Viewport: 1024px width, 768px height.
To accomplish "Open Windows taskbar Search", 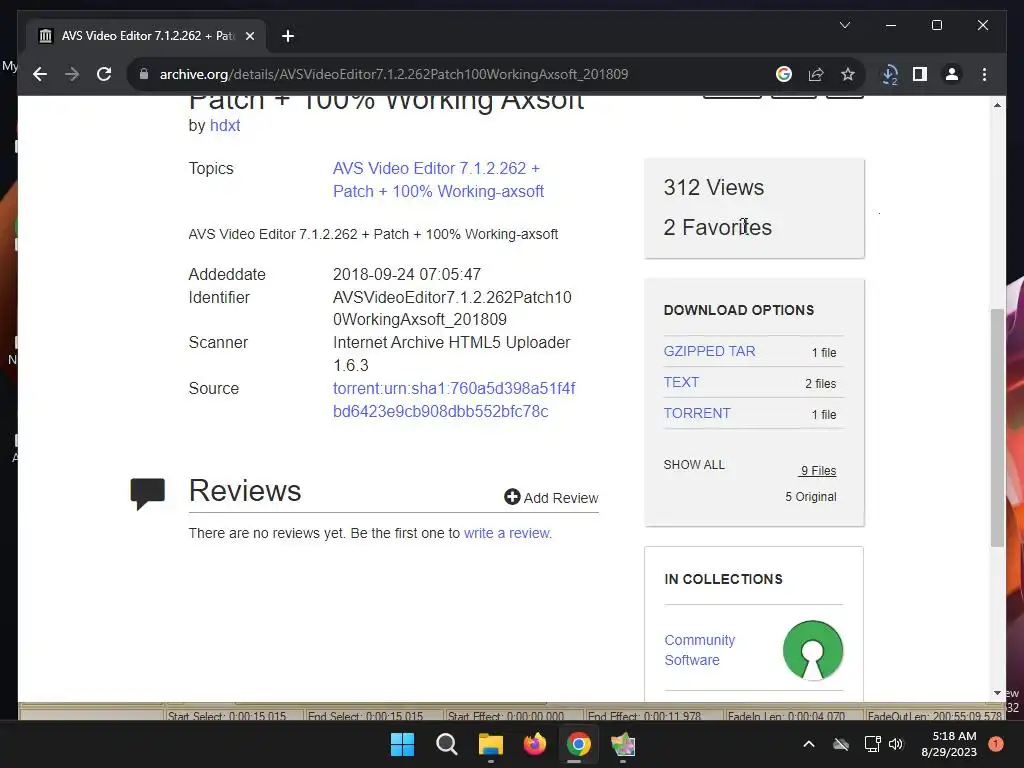I will (x=447, y=744).
